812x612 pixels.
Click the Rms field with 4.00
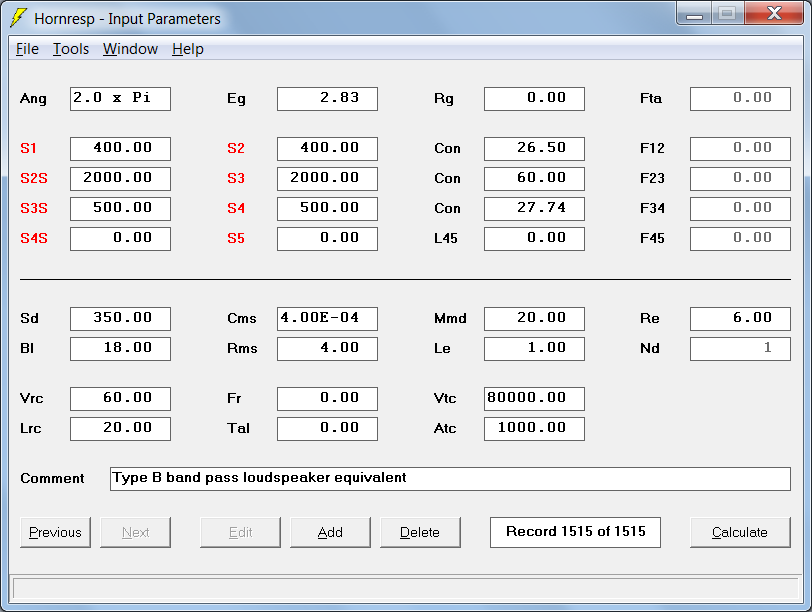327,349
